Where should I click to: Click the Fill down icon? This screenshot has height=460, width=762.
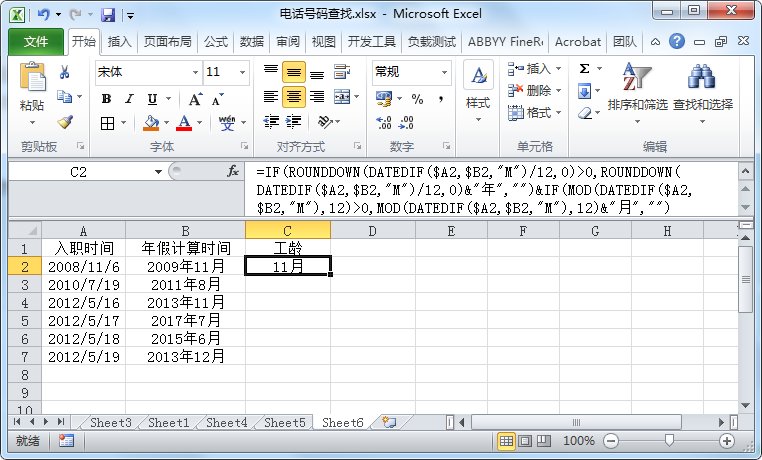click(x=584, y=91)
